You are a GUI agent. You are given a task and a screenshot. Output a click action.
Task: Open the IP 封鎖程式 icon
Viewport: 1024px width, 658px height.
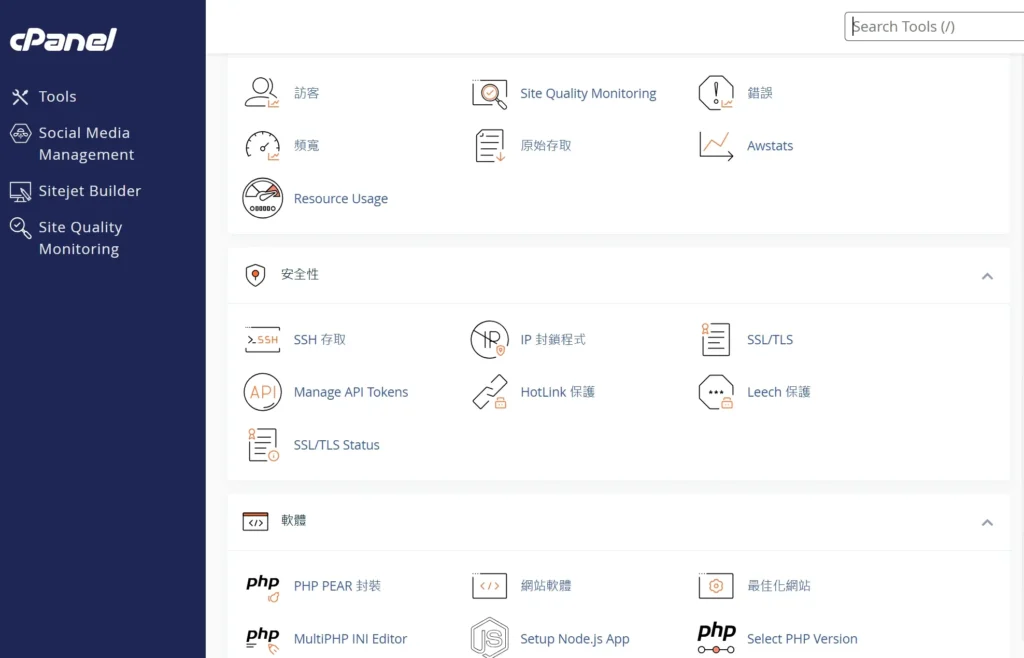coord(489,340)
